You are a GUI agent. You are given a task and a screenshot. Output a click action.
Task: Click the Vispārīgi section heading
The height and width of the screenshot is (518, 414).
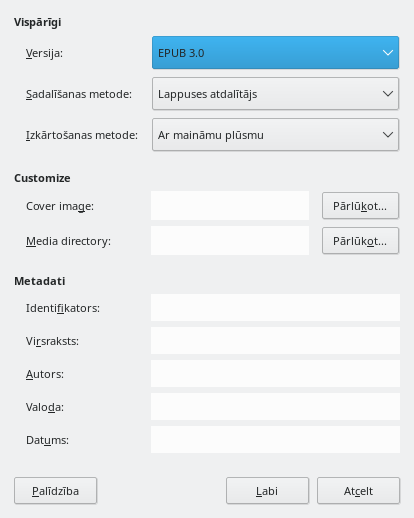38,22
